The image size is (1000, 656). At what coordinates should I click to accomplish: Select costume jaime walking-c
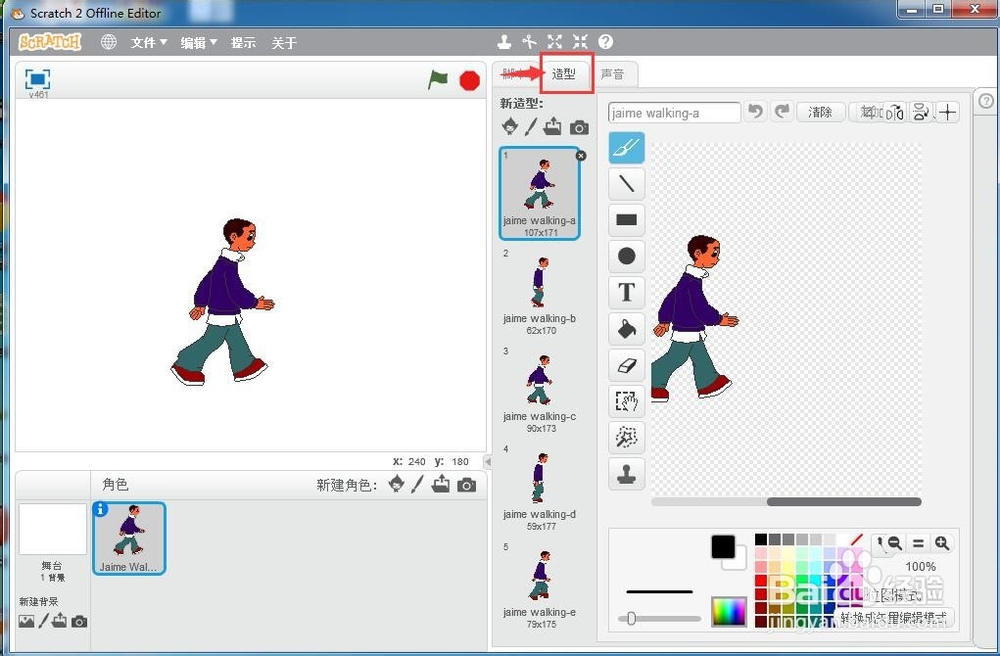click(540, 390)
